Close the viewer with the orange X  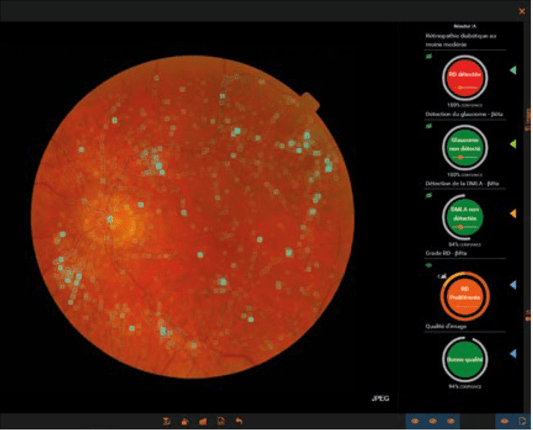(522, 11)
